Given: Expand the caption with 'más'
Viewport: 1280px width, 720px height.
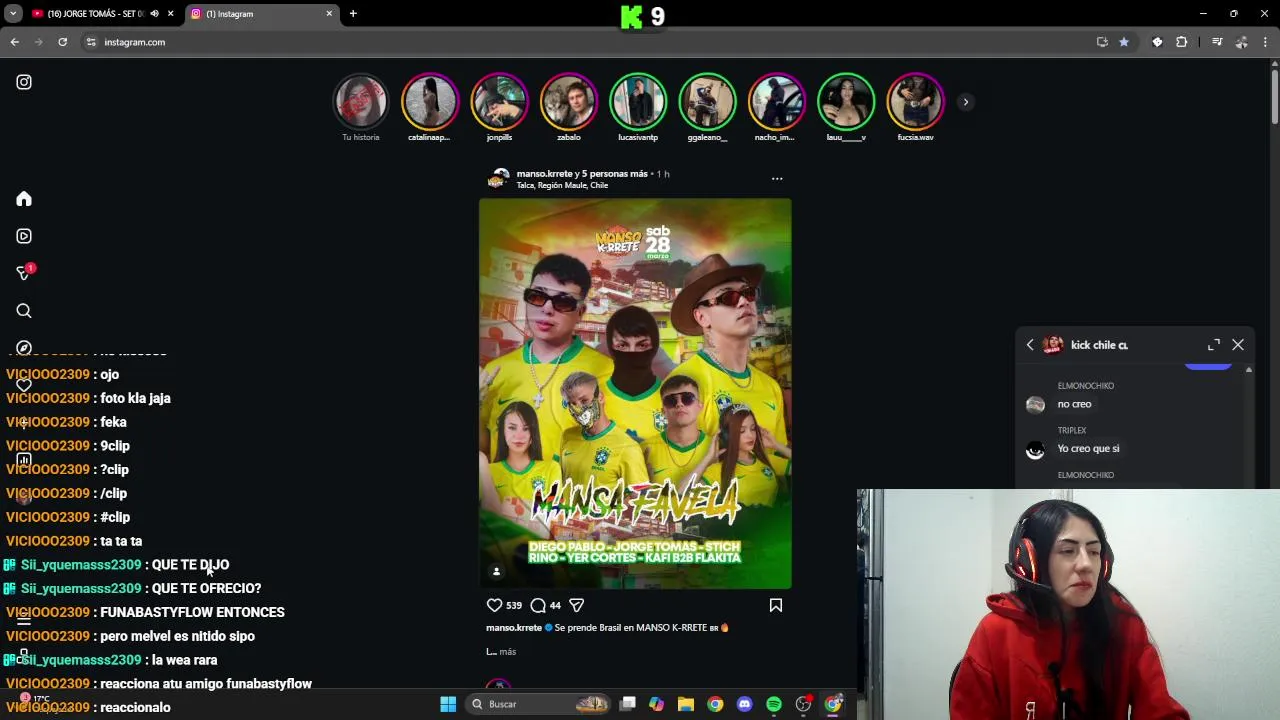Looking at the screenshot, I should [508, 652].
